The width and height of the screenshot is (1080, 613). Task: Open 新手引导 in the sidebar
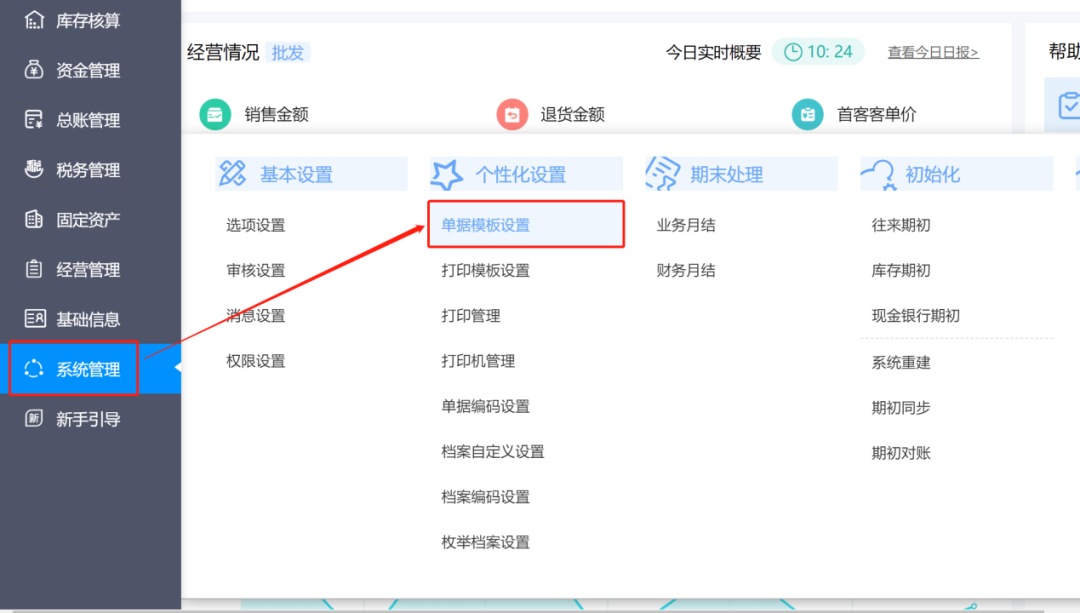click(90, 418)
